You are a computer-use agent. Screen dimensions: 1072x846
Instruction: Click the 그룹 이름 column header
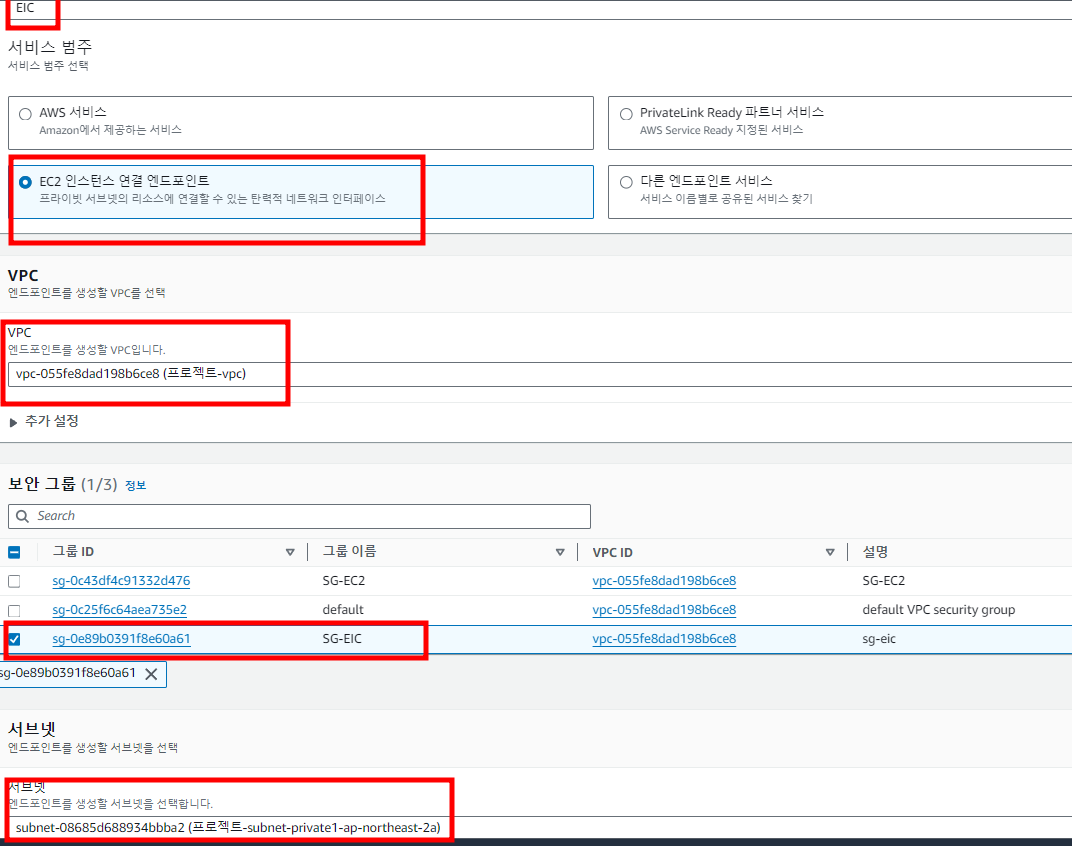click(x=349, y=552)
